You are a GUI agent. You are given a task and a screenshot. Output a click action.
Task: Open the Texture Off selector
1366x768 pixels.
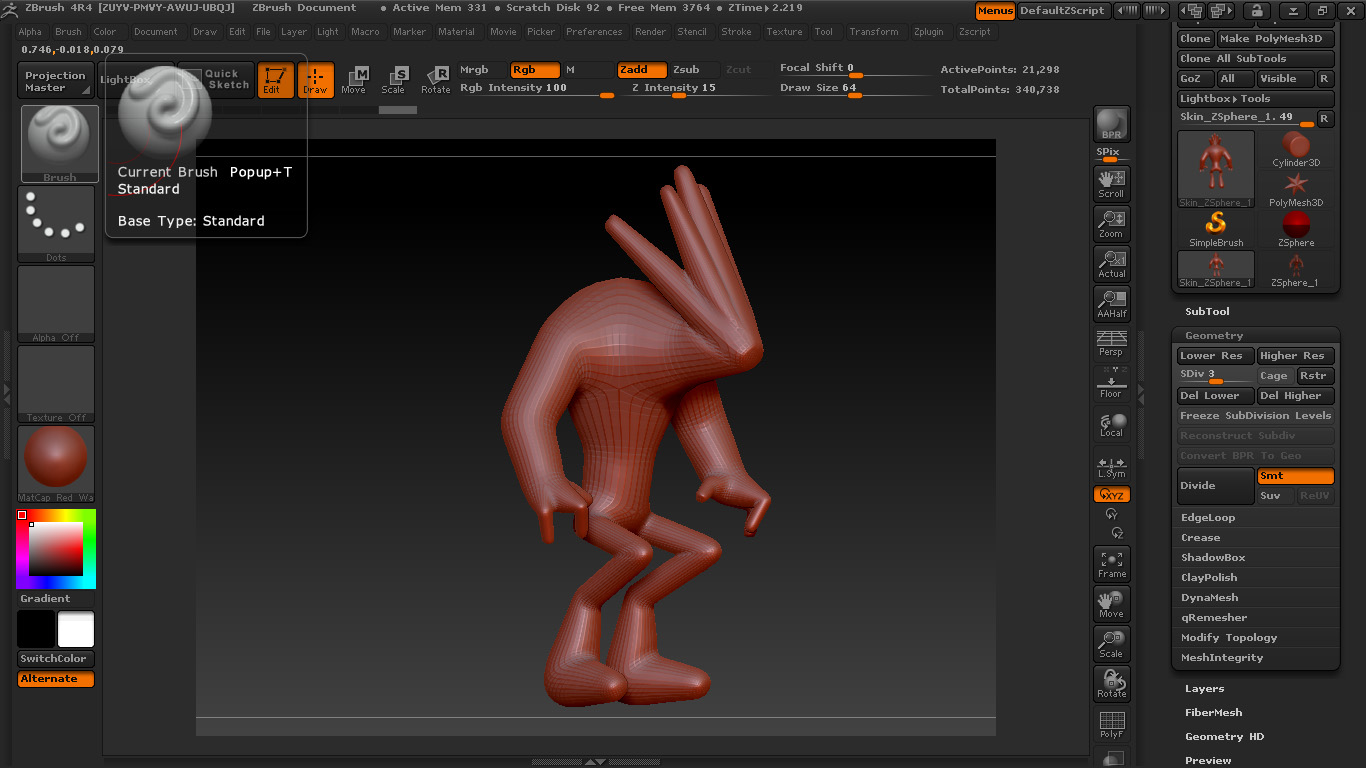click(56, 384)
